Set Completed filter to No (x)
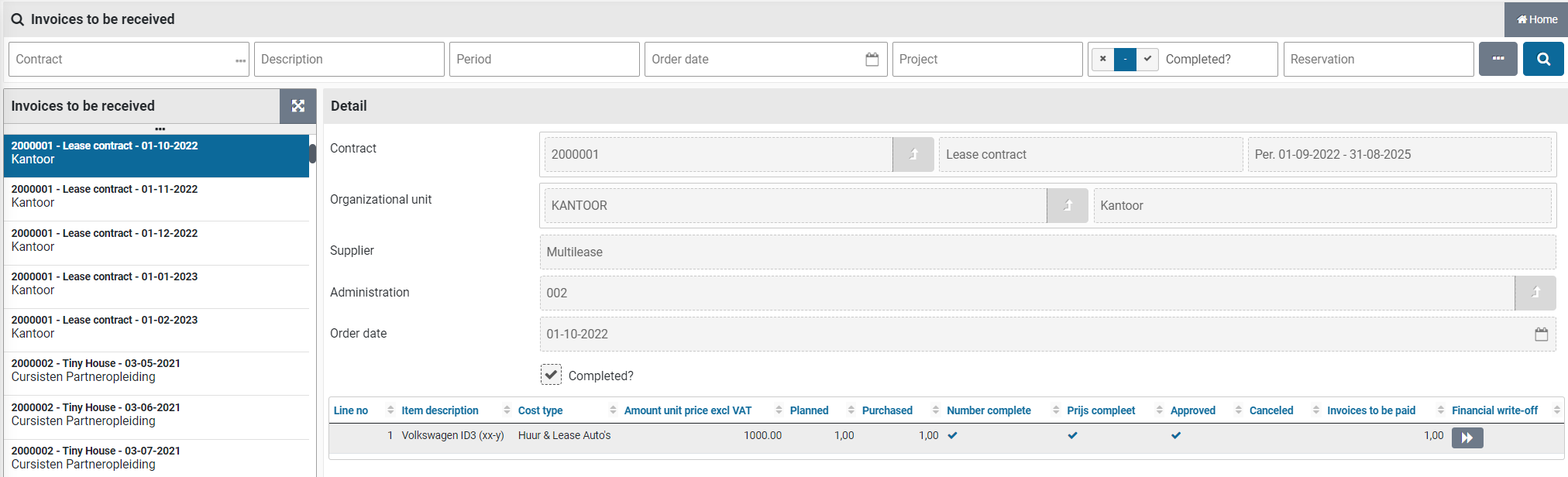This screenshot has height=477, width=1568. click(x=1102, y=60)
